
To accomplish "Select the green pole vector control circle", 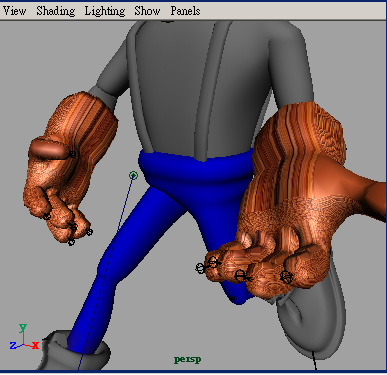I will click(x=133, y=175).
